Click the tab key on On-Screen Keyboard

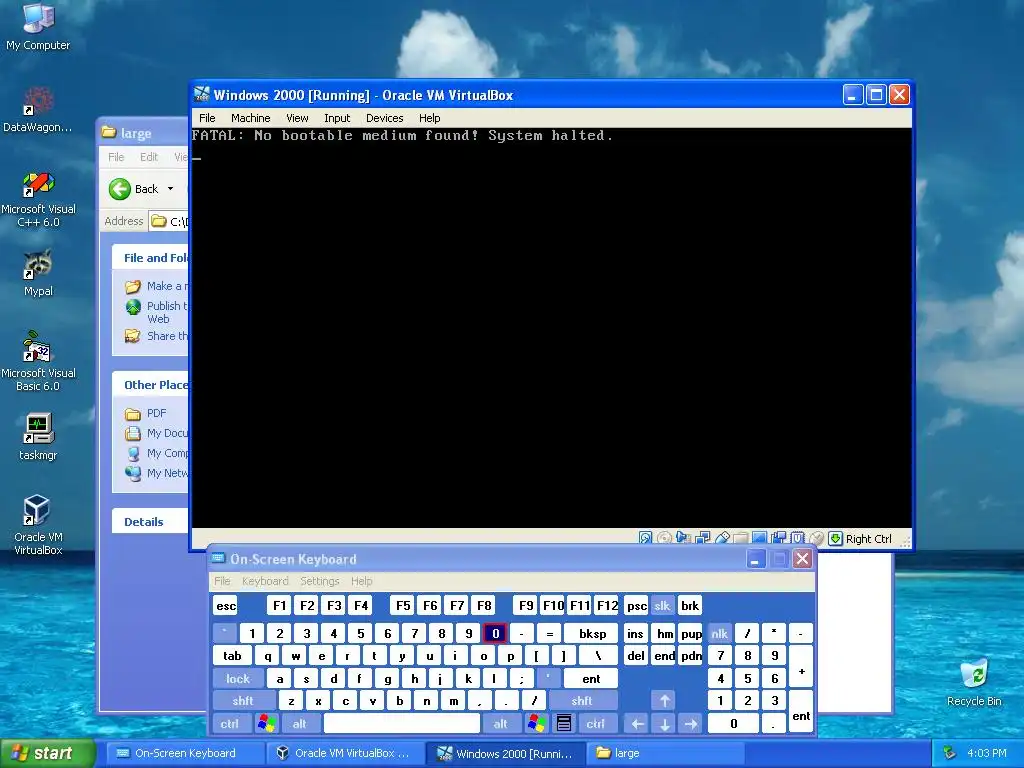point(232,656)
